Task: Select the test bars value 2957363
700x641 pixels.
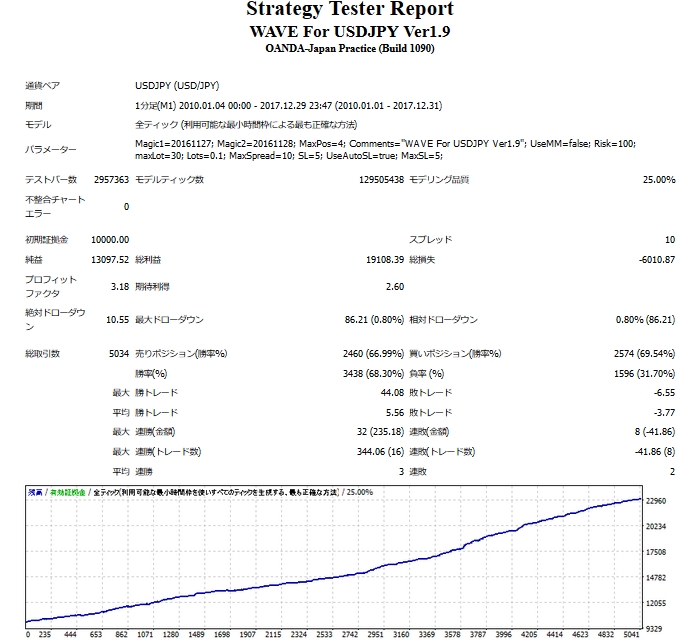Action: coord(110,180)
